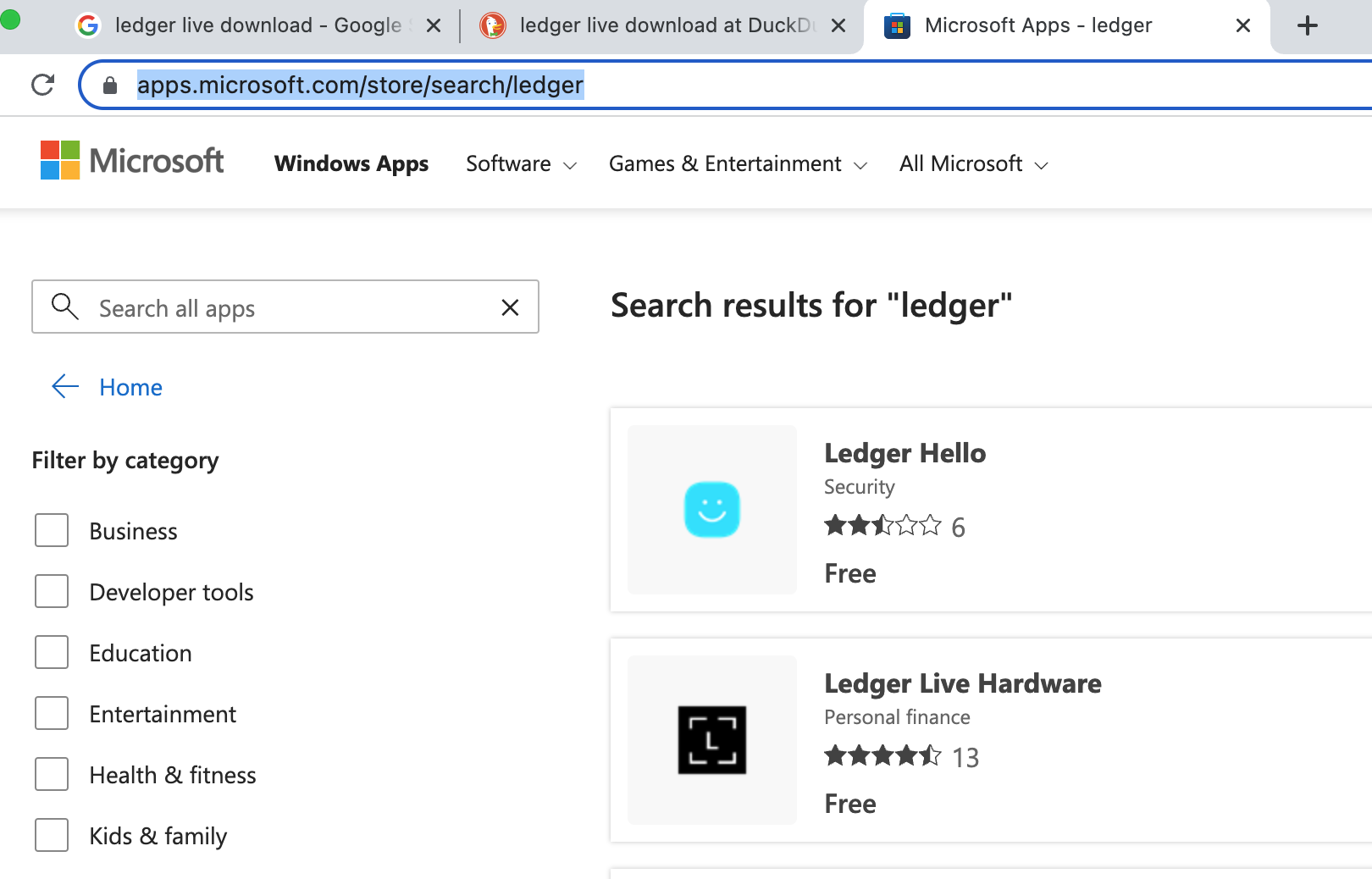The width and height of the screenshot is (1372, 879).
Task: Click the Ledger Hello app icon
Action: (x=711, y=510)
